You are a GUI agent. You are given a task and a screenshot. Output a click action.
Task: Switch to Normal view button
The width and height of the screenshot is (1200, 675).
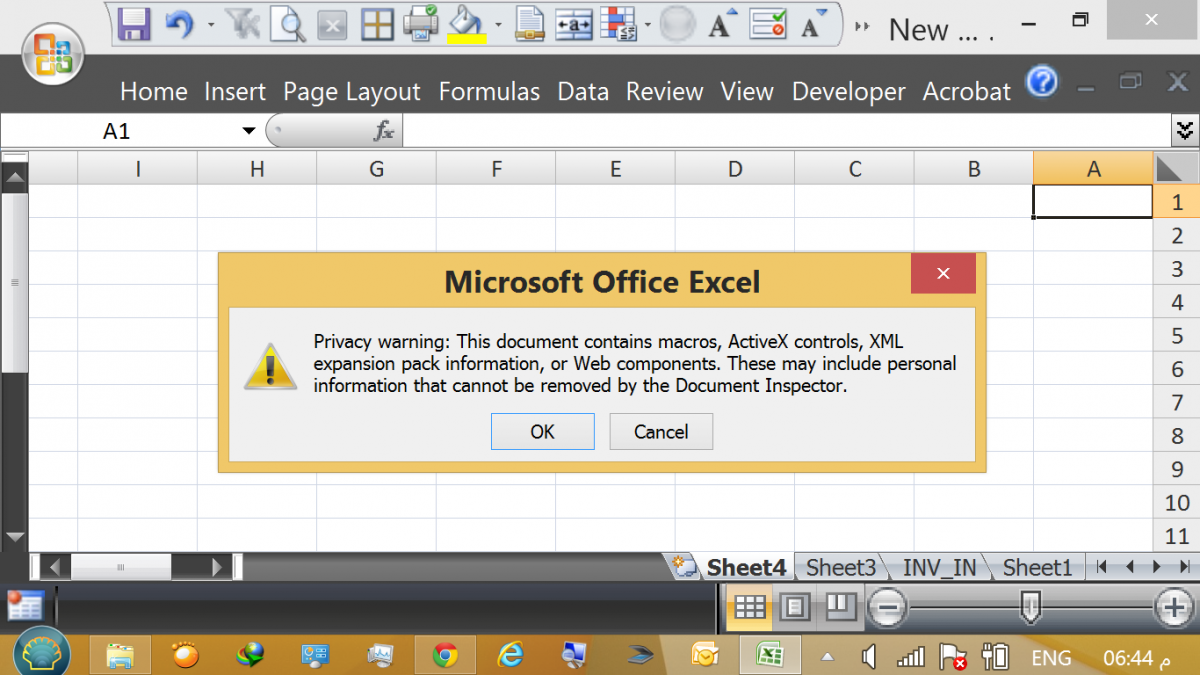(749, 606)
